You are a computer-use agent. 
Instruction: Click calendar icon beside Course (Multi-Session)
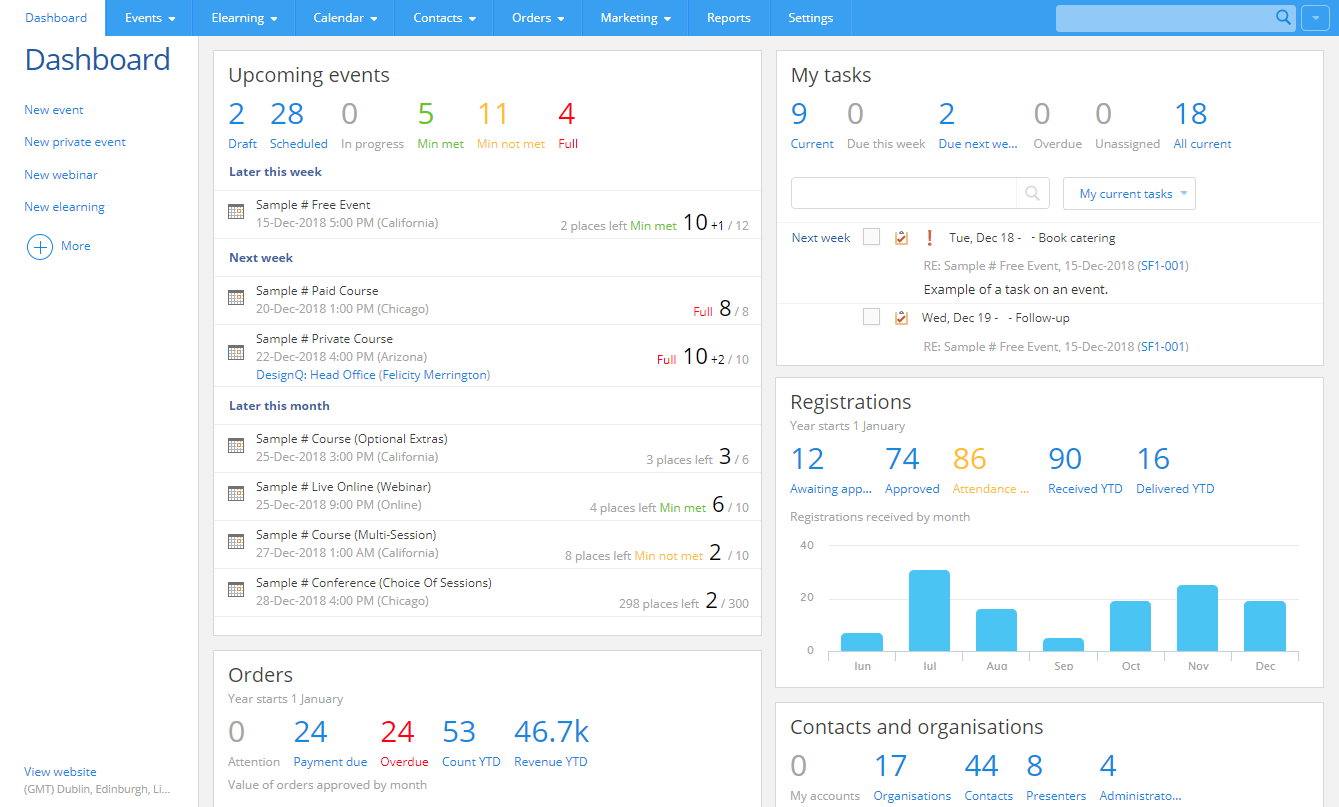point(236,541)
